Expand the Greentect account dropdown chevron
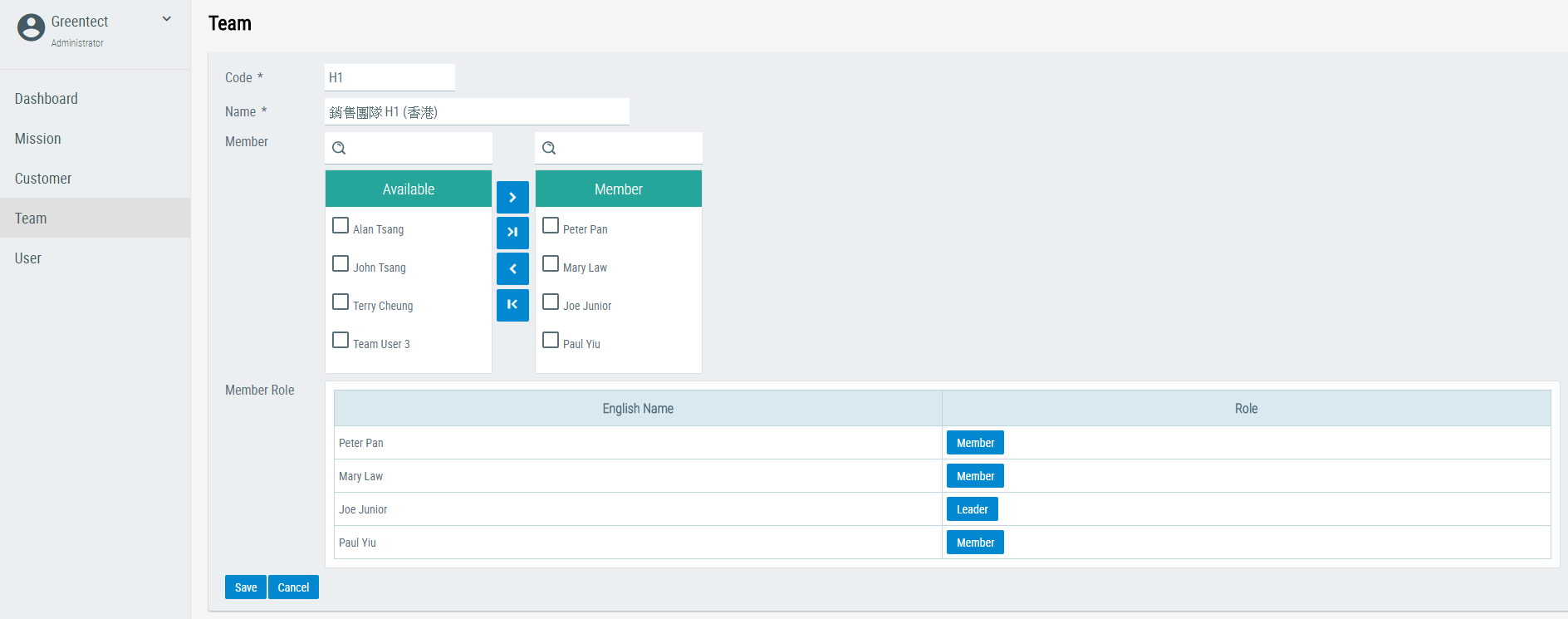Viewport: 1568px width, 619px height. [x=167, y=19]
